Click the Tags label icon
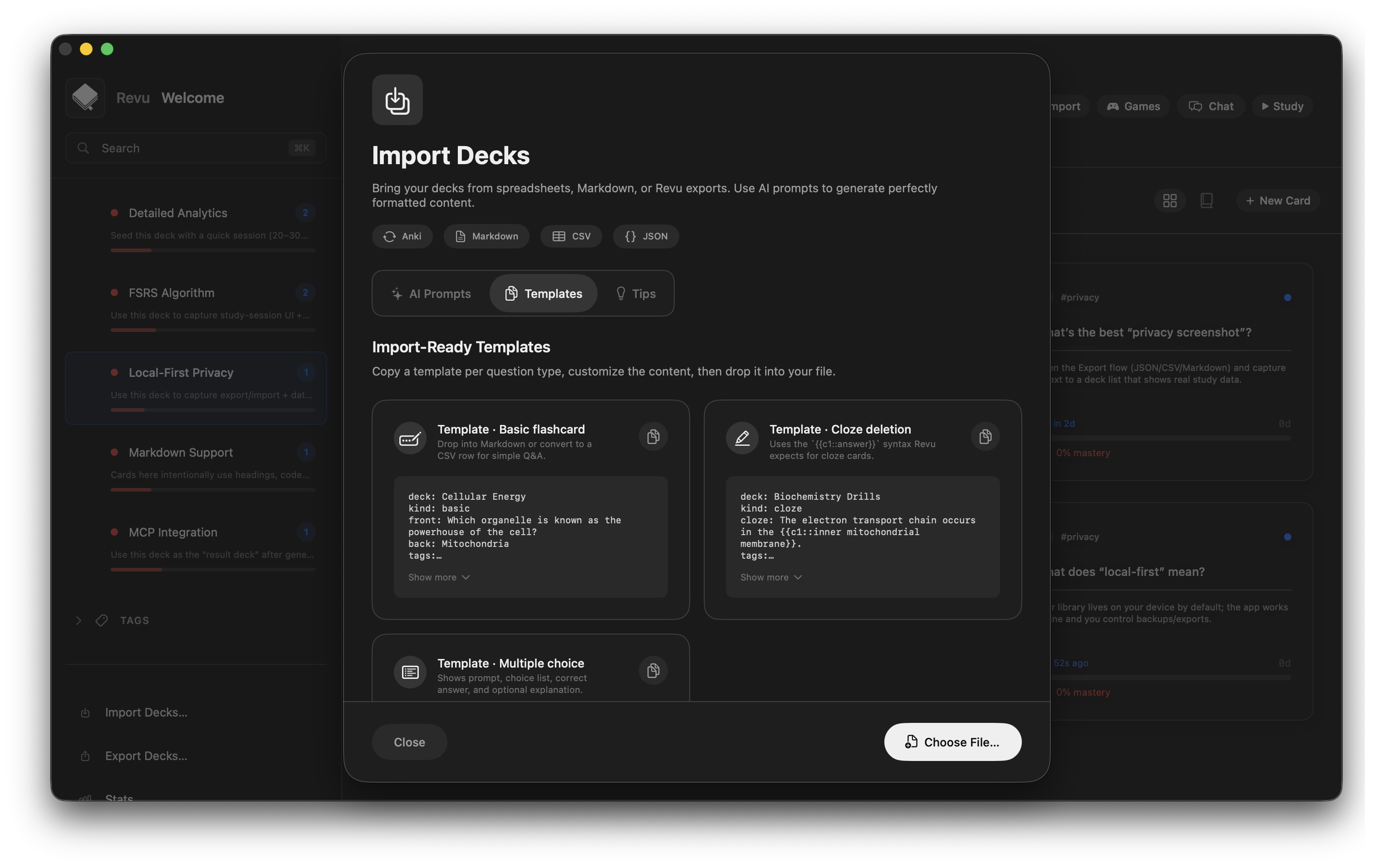This screenshot has height=868, width=1393. [x=102, y=620]
